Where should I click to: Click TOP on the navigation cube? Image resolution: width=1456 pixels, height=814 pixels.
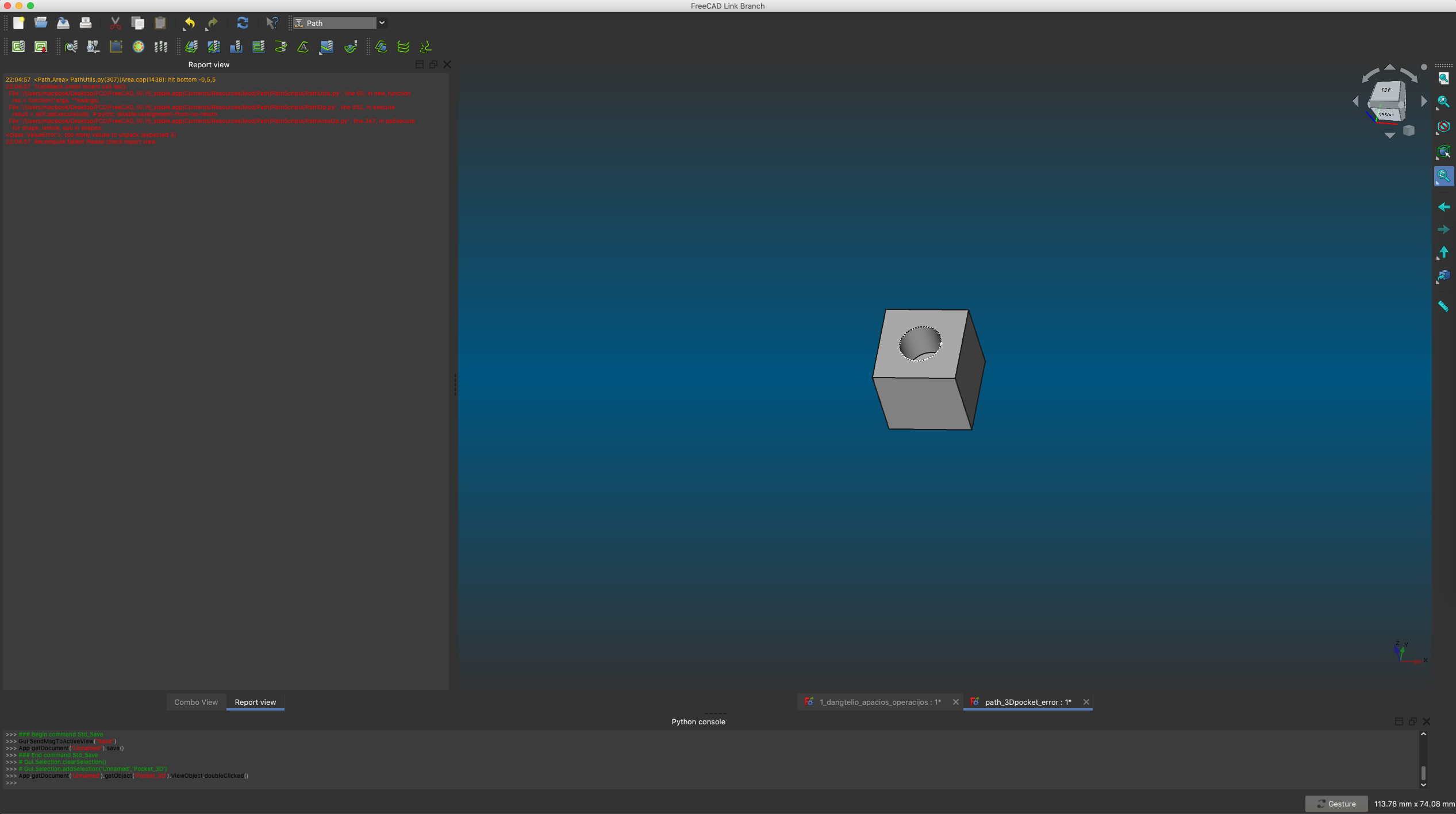(1386, 90)
